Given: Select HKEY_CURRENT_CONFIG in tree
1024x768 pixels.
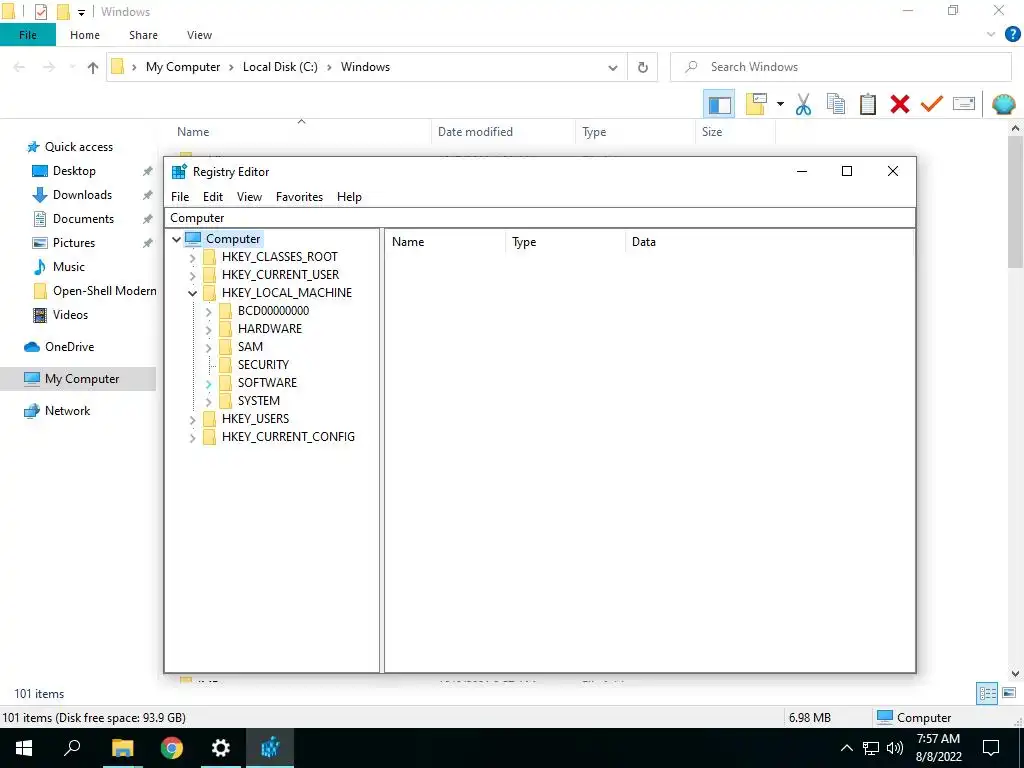Looking at the screenshot, I should click(288, 437).
